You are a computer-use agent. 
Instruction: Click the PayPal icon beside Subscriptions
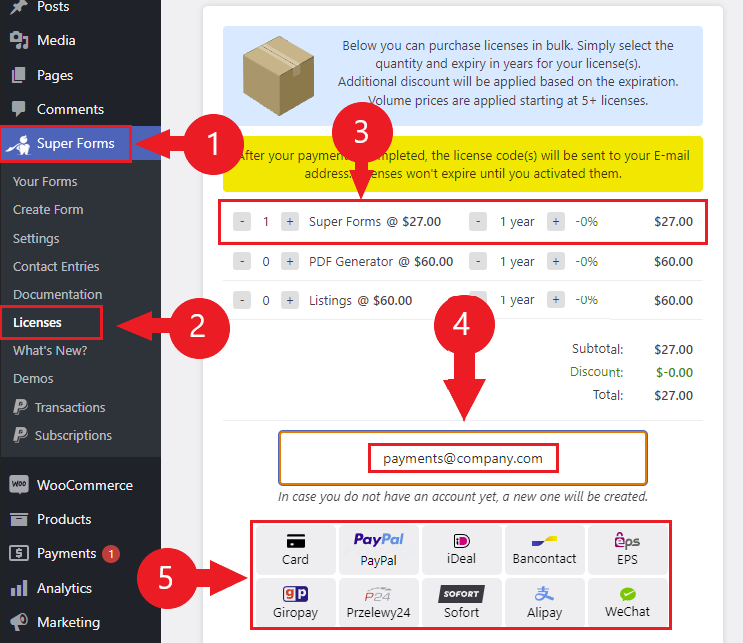(x=20, y=435)
